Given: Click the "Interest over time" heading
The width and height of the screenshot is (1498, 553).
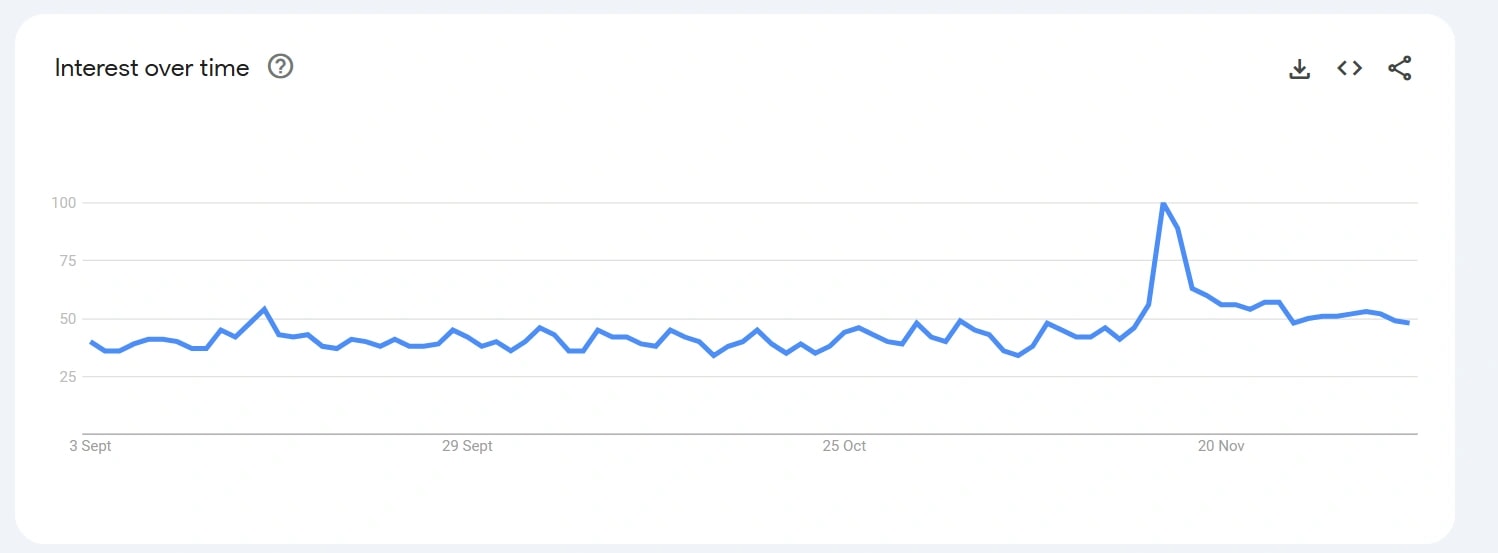Looking at the screenshot, I should click(x=152, y=68).
